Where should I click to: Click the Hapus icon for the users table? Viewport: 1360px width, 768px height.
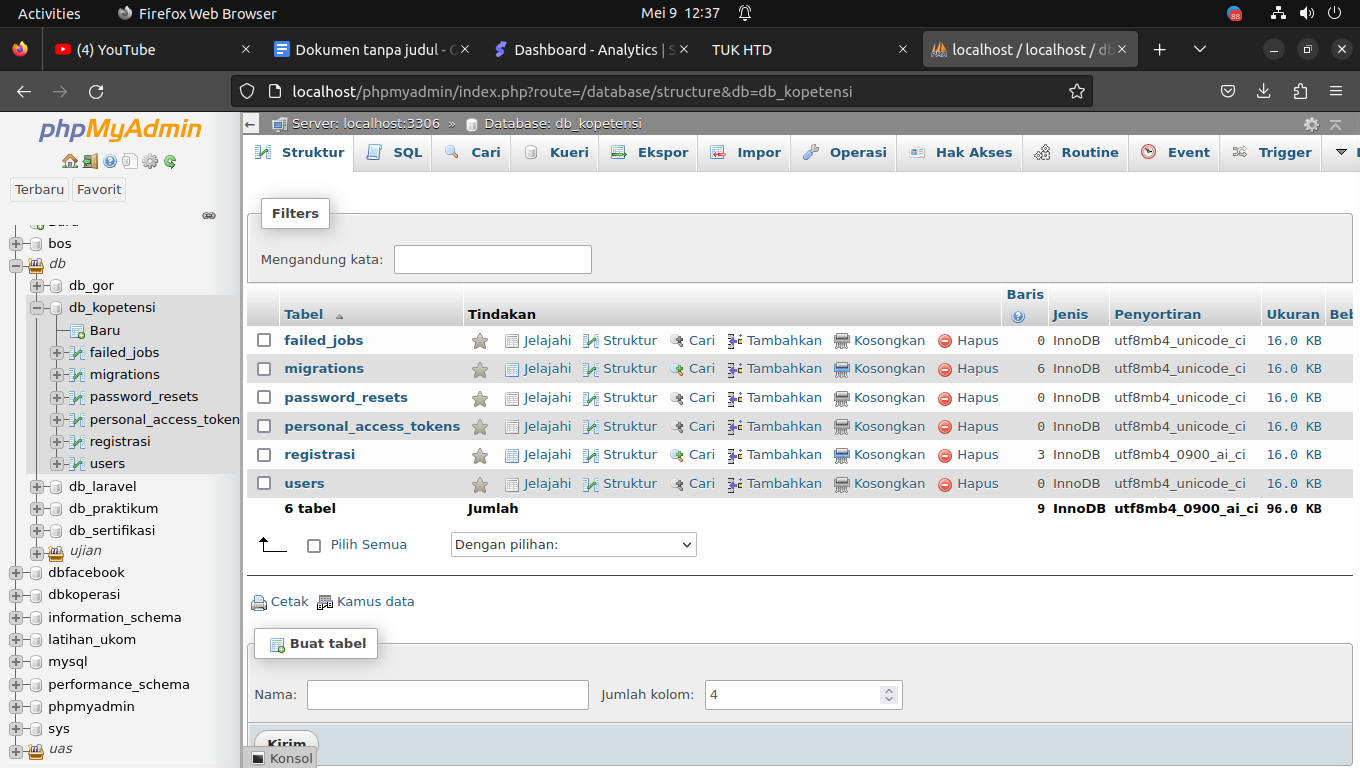[x=945, y=484]
